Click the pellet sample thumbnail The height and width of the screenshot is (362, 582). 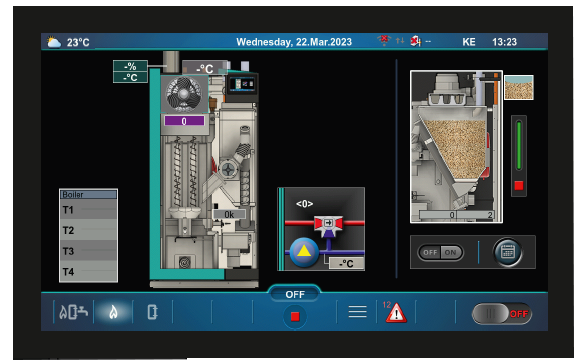tap(519, 88)
